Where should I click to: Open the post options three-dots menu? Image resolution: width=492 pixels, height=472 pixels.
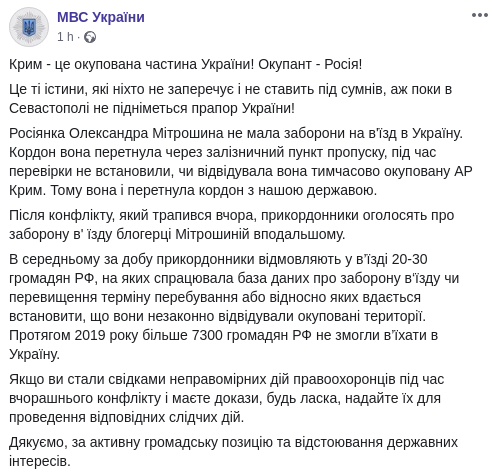click(x=479, y=15)
